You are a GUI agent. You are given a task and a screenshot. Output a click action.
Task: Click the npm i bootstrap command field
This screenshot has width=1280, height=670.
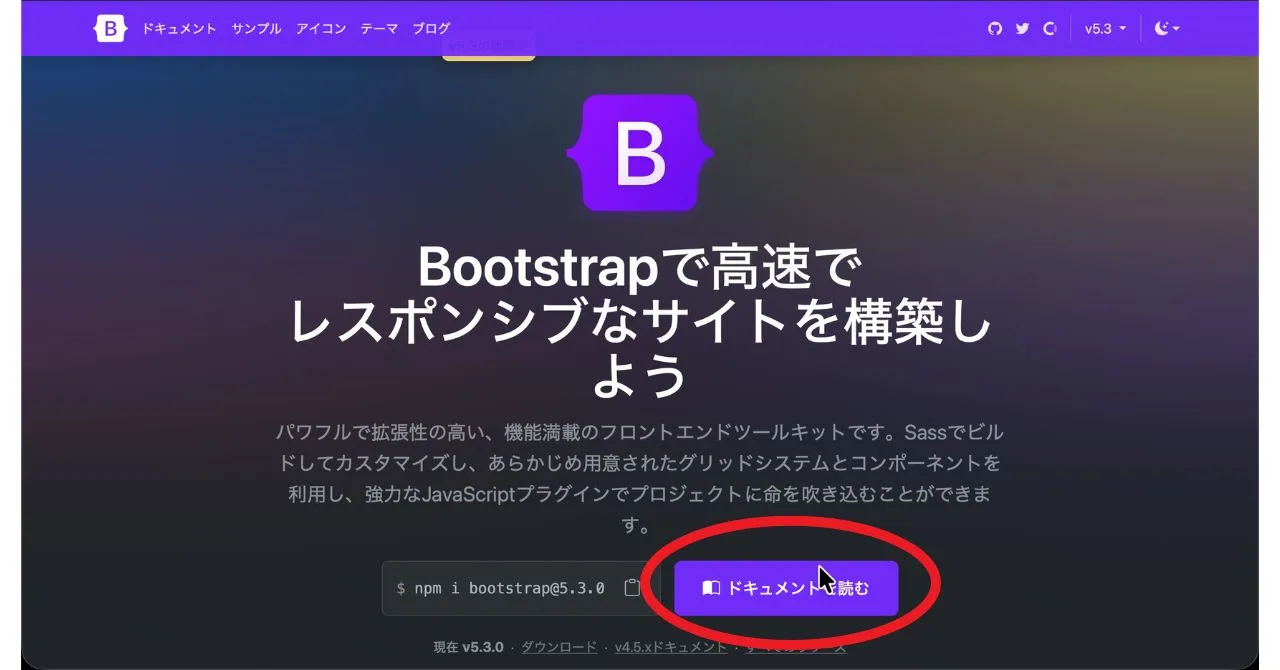tap(500, 587)
